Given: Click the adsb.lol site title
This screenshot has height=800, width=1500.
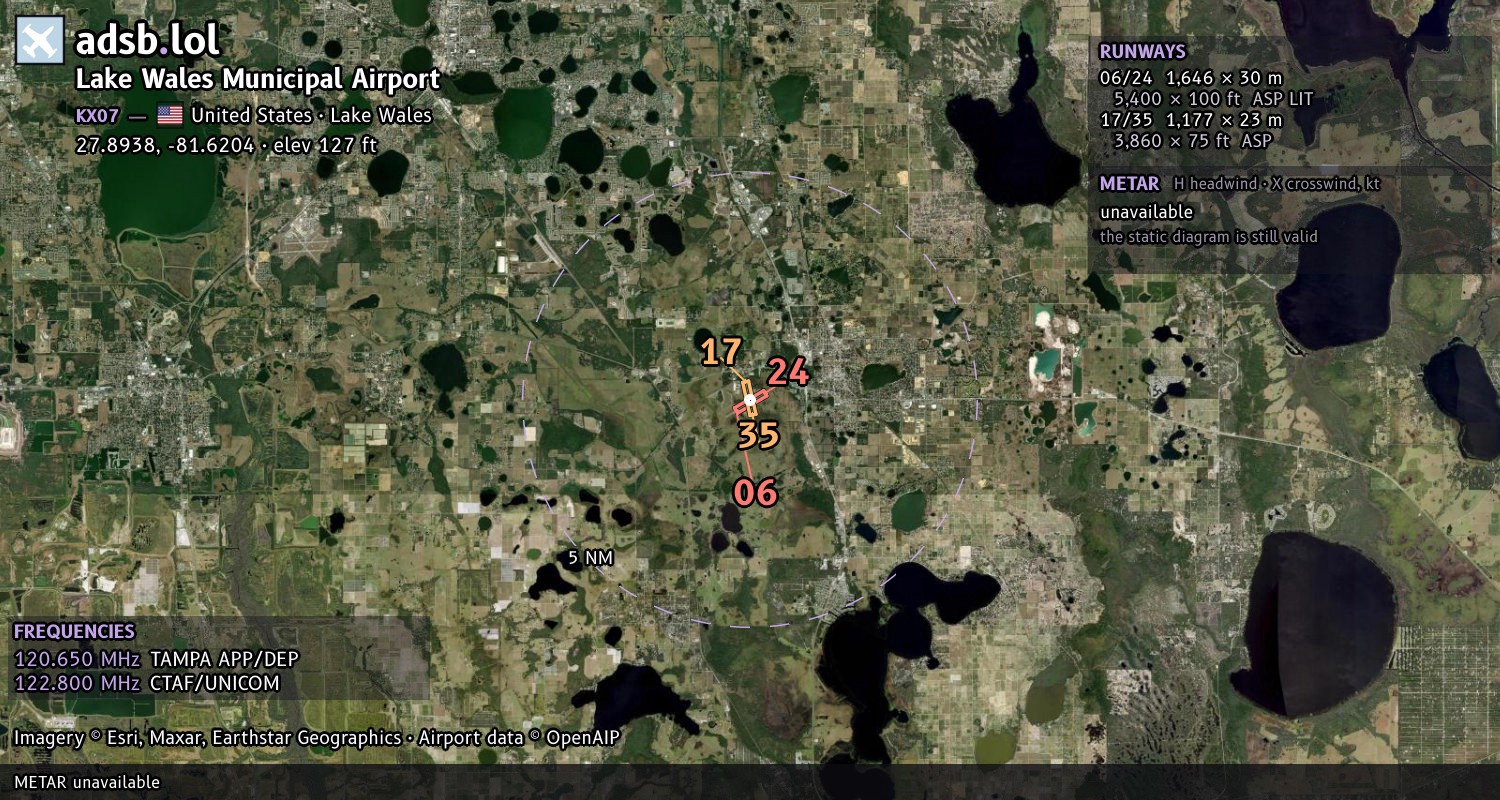Looking at the screenshot, I should click(148, 41).
